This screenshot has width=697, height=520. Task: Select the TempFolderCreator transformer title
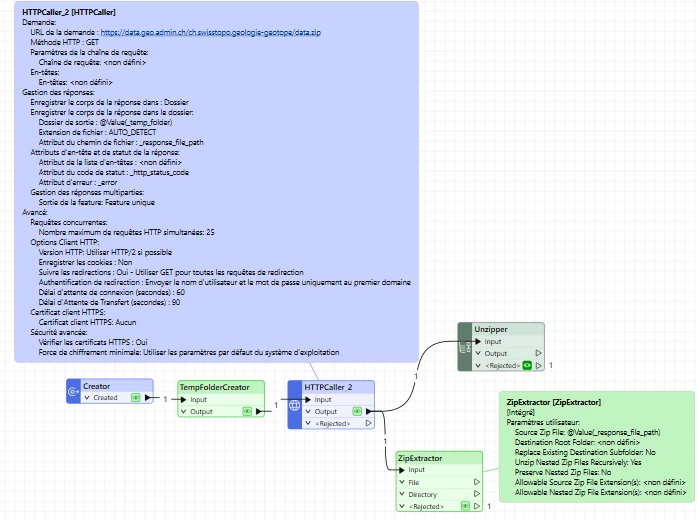(x=214, y=387)
